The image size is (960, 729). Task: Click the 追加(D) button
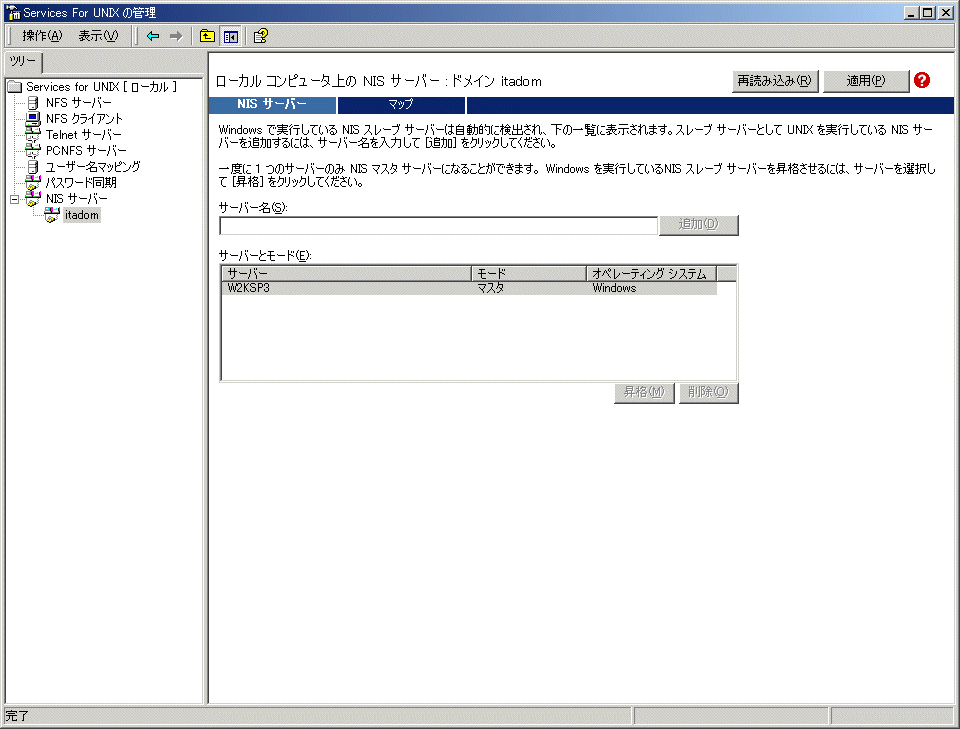pyautogui.click(x=699, y=225)
